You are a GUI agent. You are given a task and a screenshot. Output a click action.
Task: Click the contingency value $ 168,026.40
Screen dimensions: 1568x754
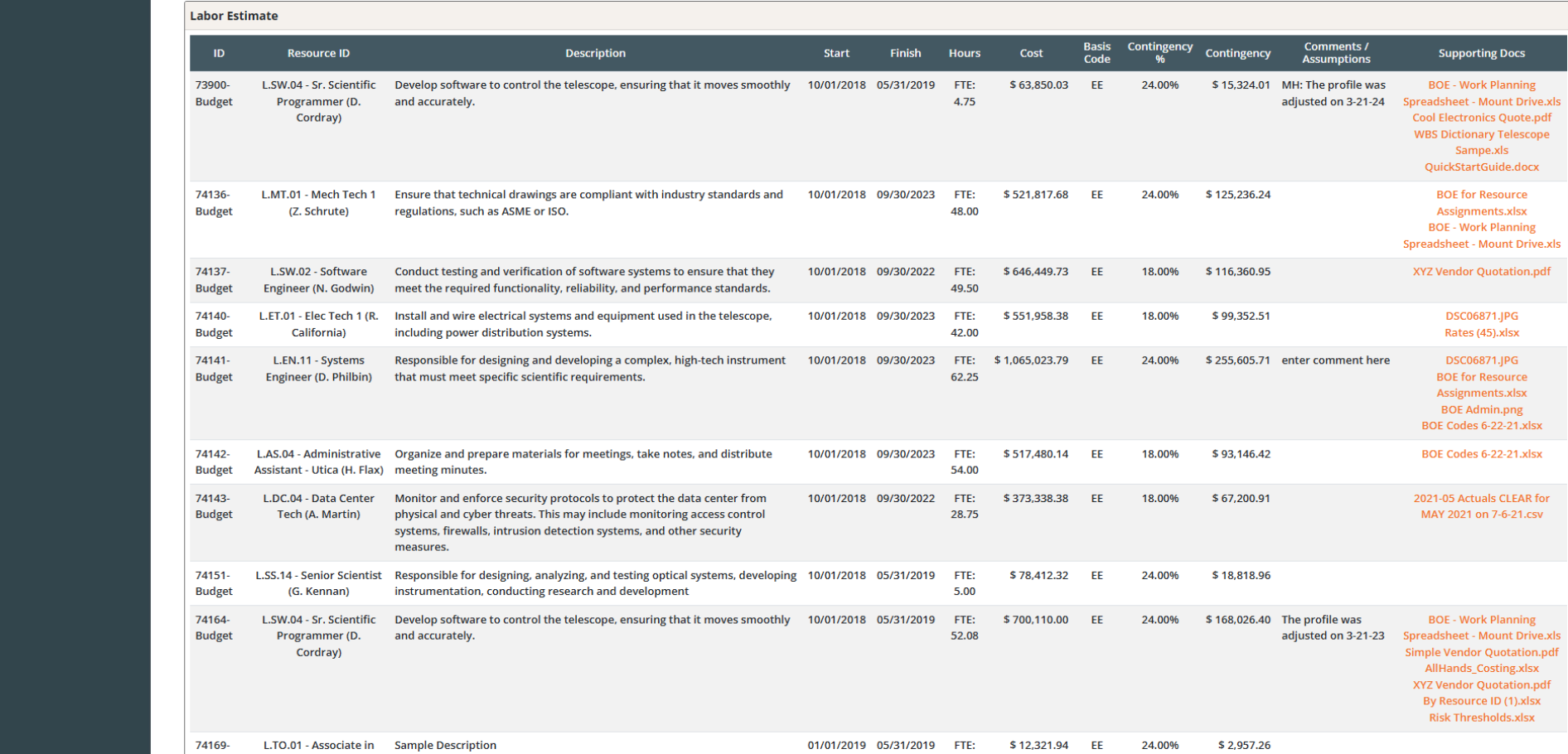pos(1237,619)
